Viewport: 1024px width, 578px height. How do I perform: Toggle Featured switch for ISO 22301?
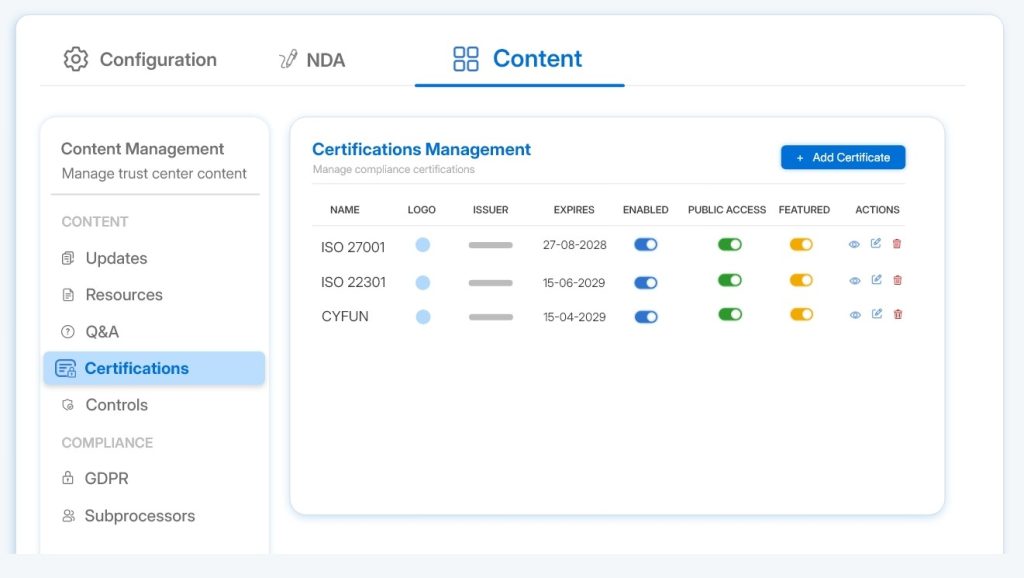[x=801, y=280]
